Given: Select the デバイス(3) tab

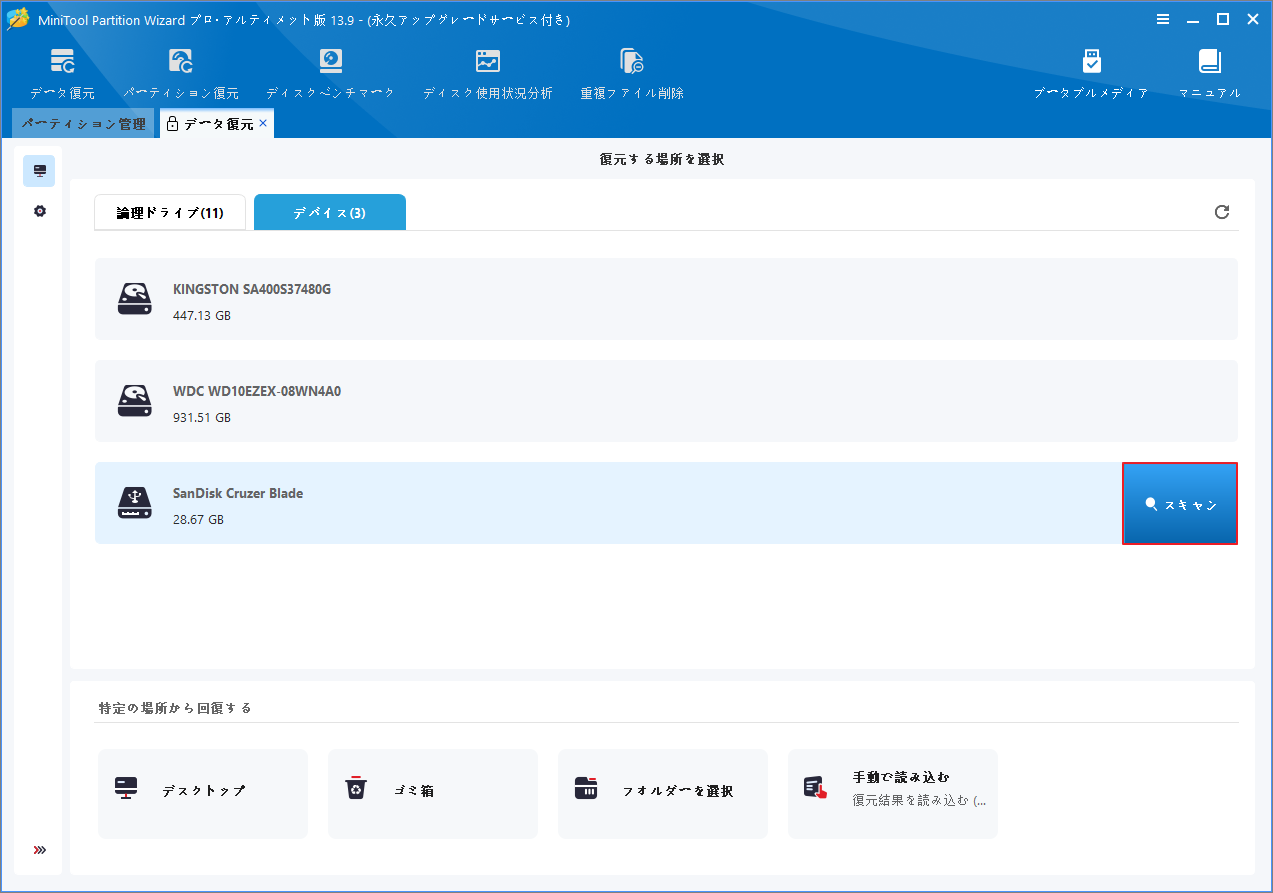Looking at the screenshot, I should (x=330, y=213).
